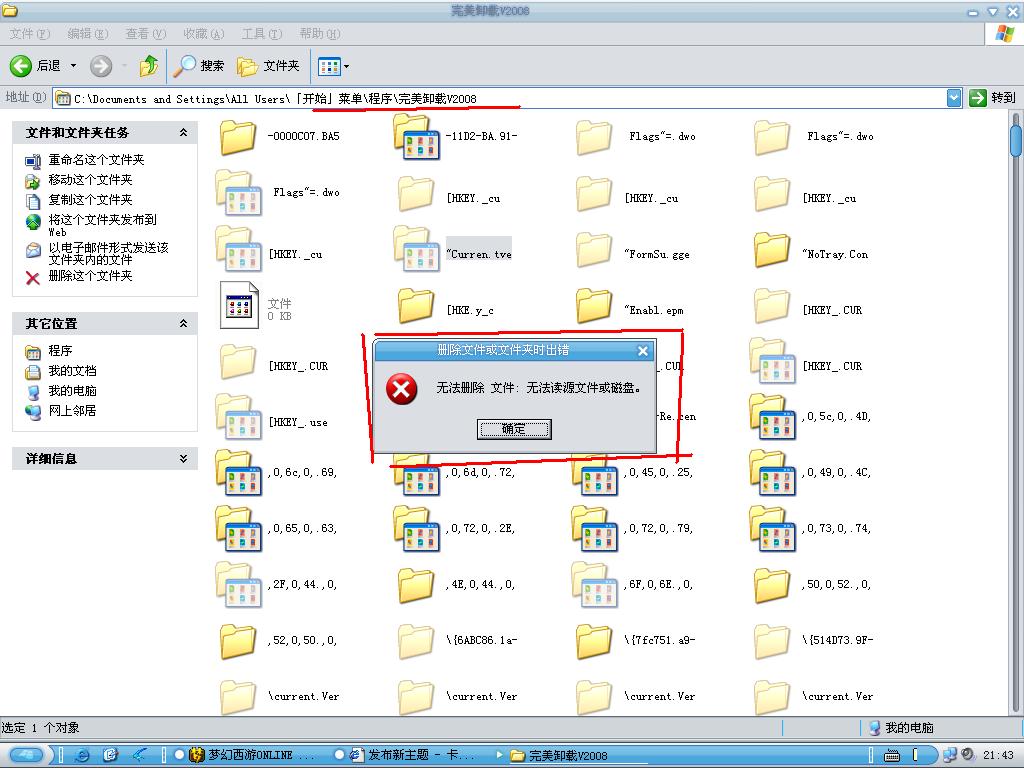The image size is (1024, 768).
Task: Select the [HKEY_.use folder icon
Action: (x=238, y=417)
